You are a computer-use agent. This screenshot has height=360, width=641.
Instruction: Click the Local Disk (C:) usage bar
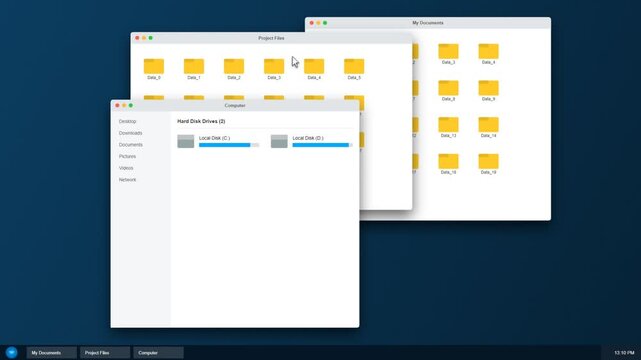[x=229, y=145]
